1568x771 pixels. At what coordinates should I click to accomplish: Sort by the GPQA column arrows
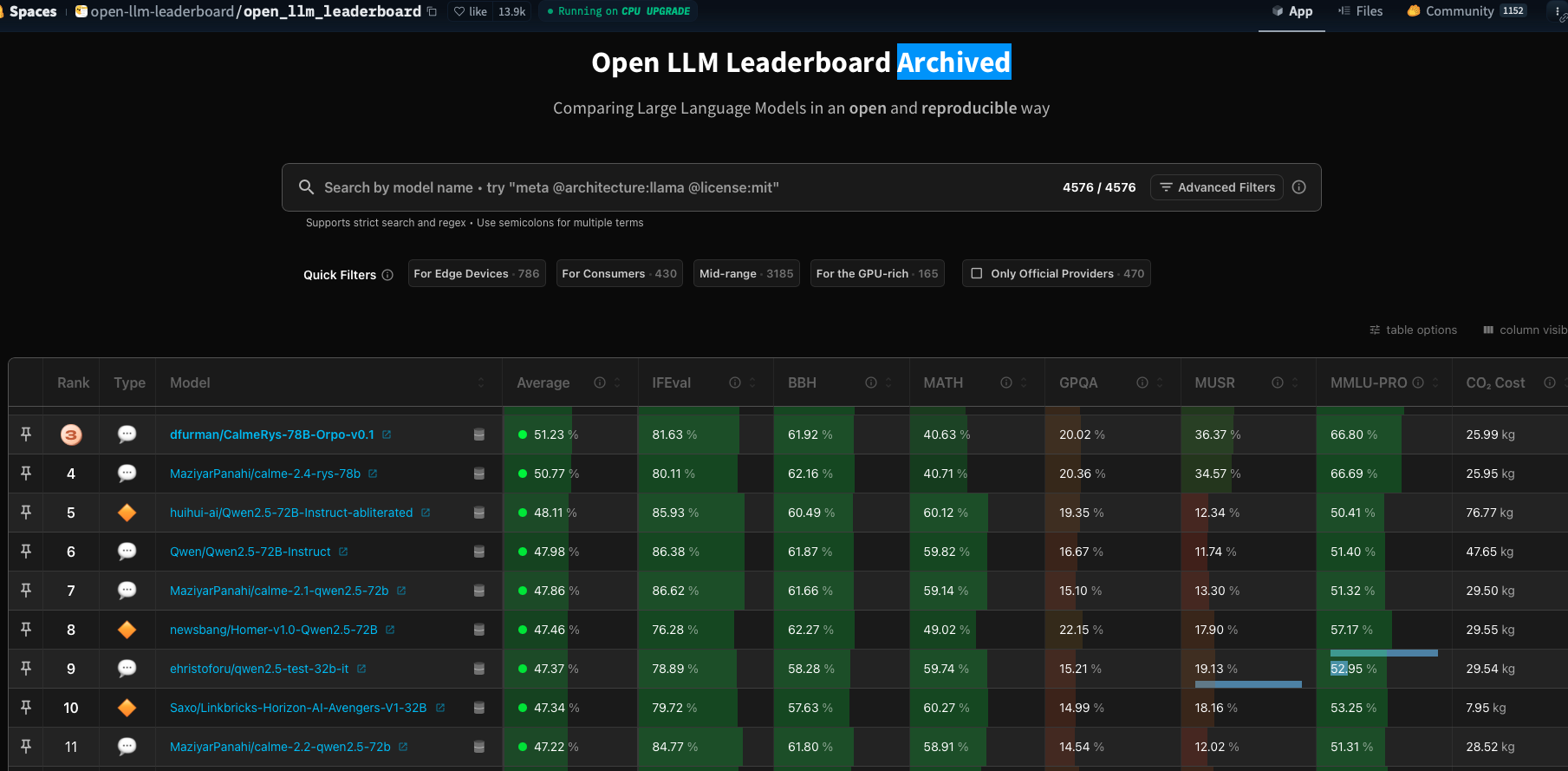pyautogui.click(x=1160, y=382)
